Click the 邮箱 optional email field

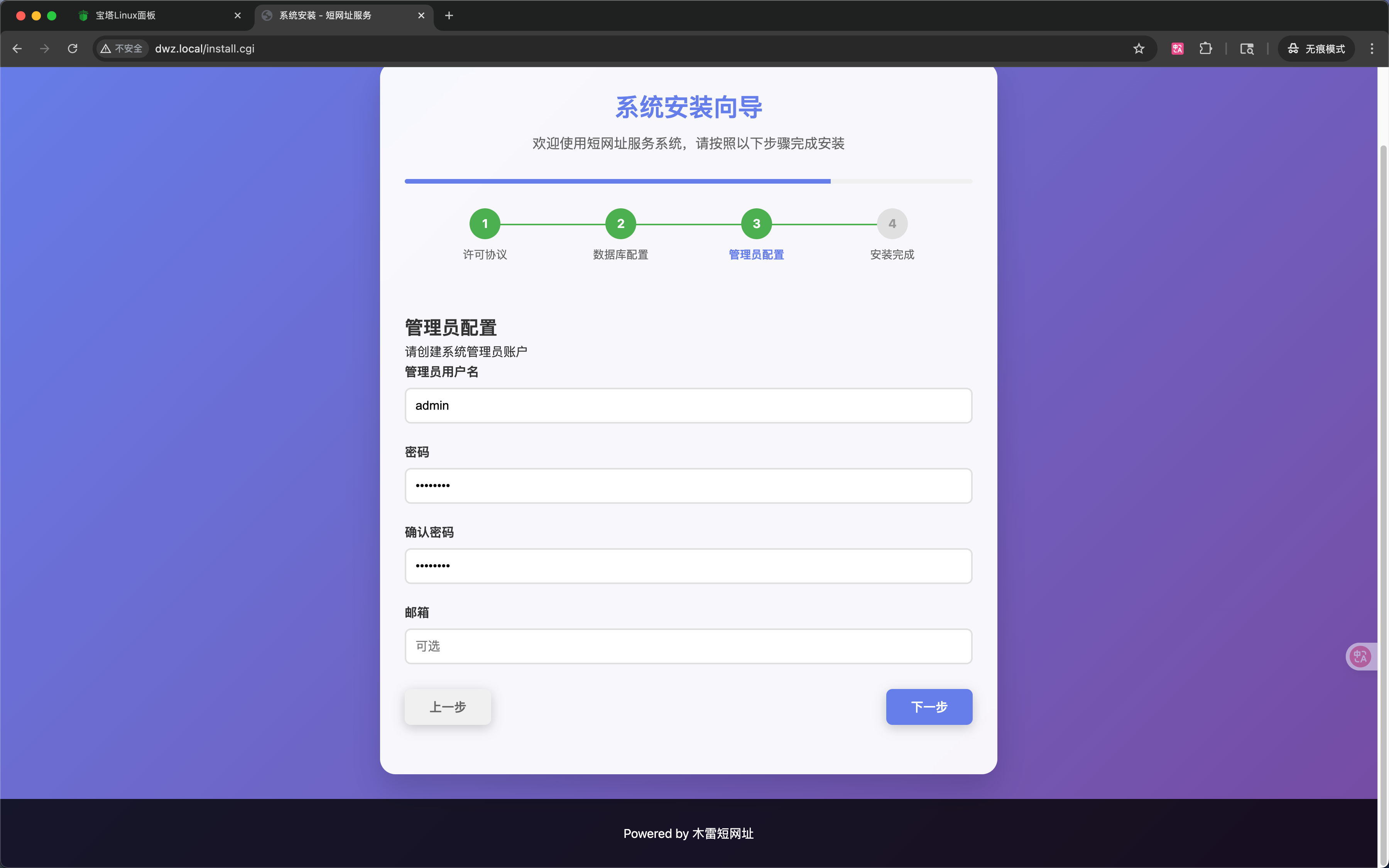click(x=688, y=647)
